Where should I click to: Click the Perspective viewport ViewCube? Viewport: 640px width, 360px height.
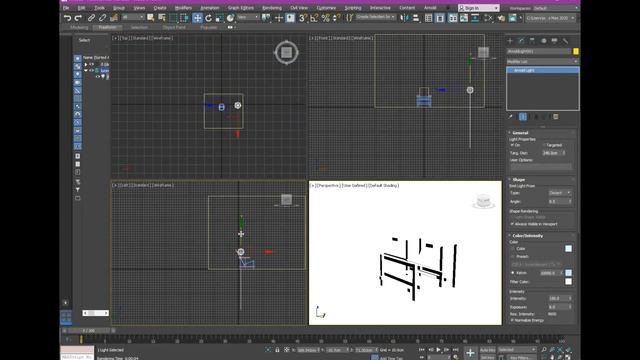click(484, 201)
